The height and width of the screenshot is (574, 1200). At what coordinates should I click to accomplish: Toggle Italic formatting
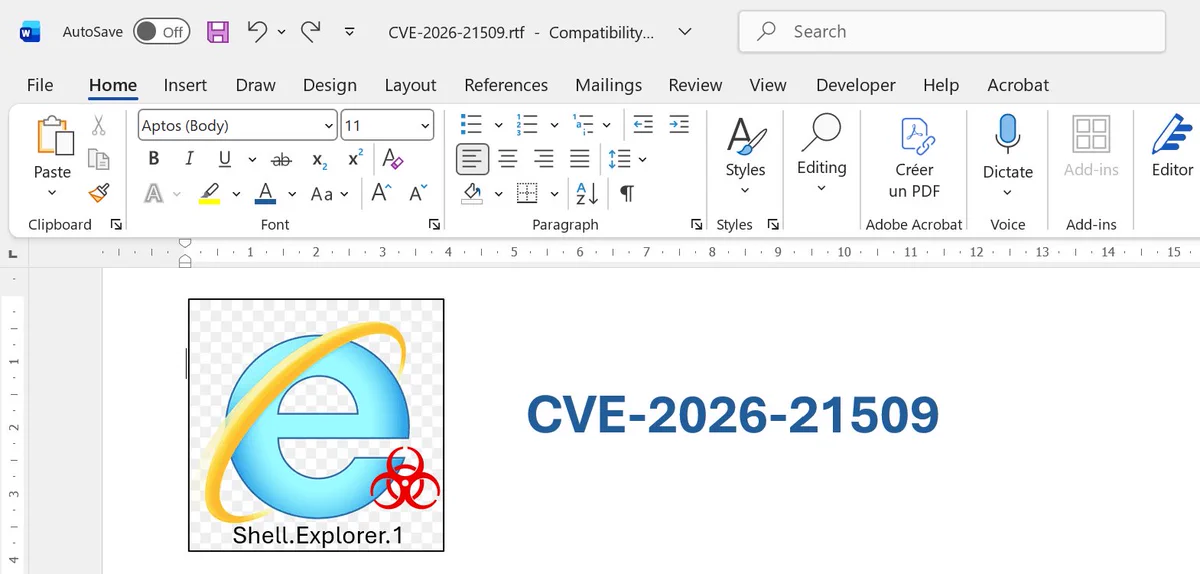189,159
